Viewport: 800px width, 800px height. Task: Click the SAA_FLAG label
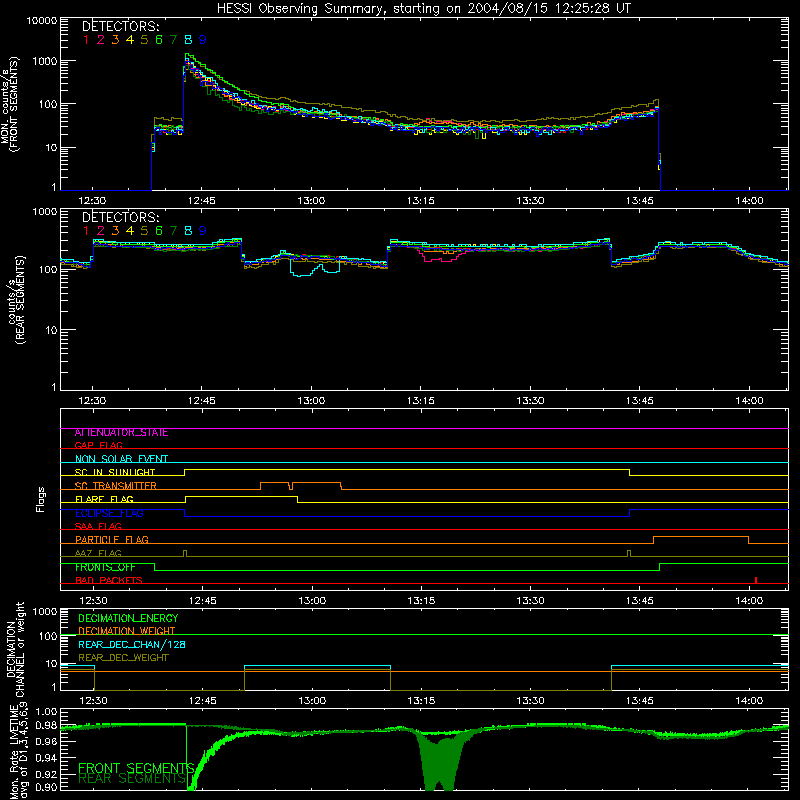tap(98, 526)
